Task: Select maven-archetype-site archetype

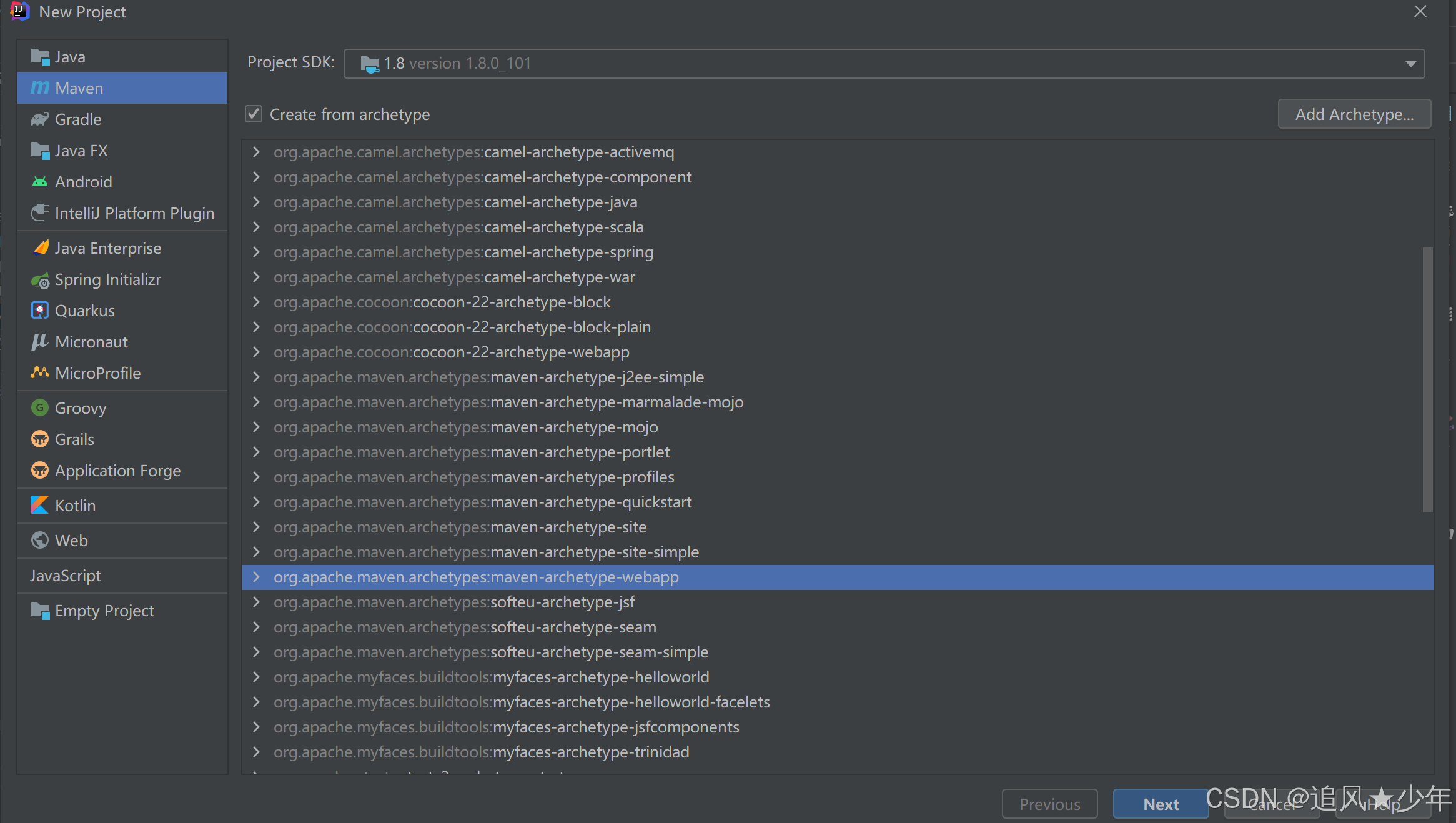Action: [838, 527]
